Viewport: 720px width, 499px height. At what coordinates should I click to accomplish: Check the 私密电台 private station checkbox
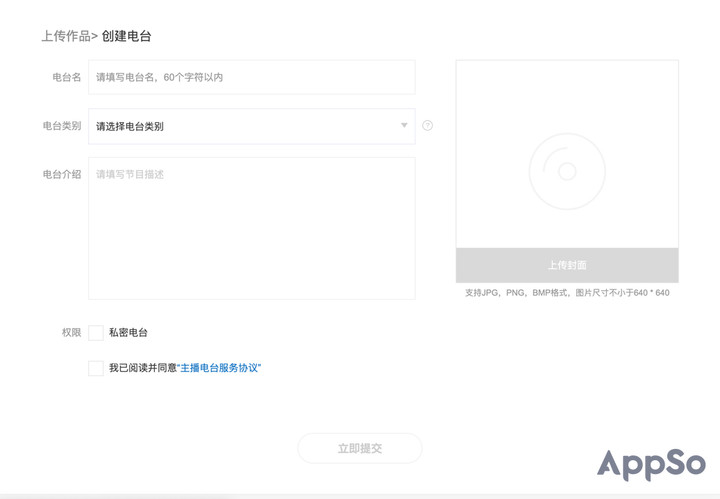96,332
